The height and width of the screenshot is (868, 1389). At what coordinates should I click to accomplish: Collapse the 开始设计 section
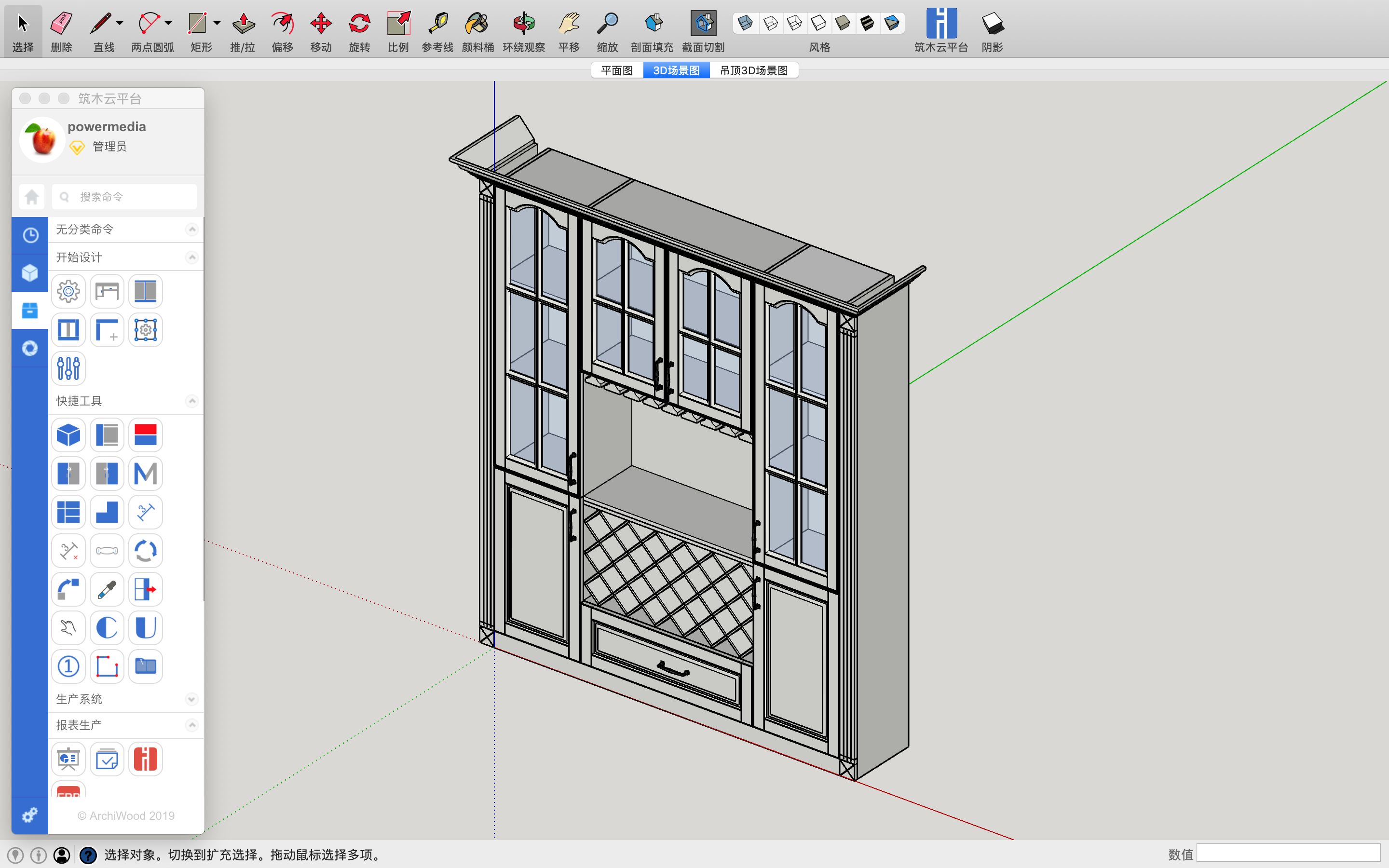[191, 257]
